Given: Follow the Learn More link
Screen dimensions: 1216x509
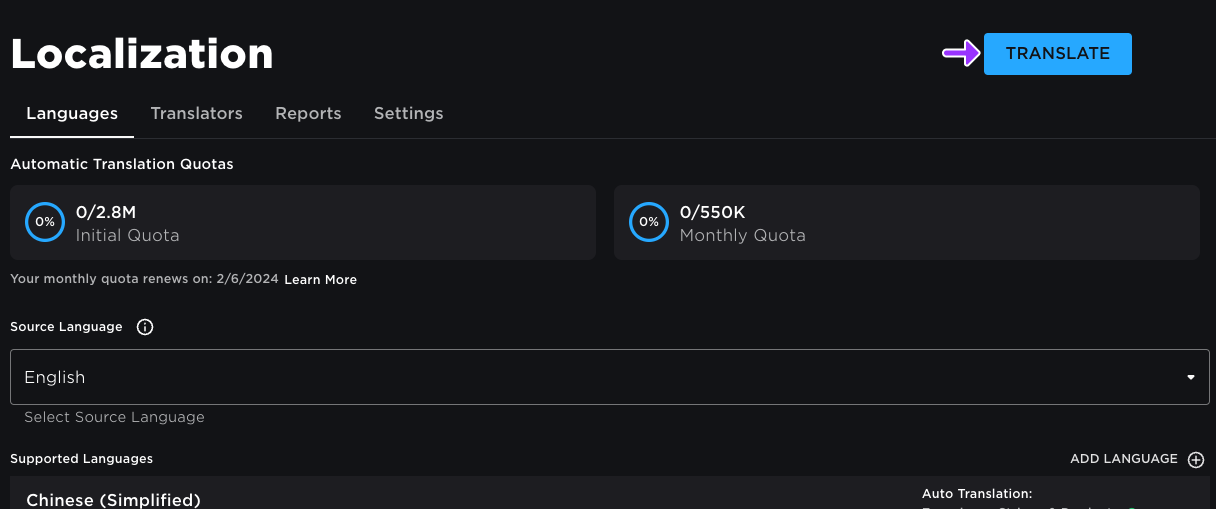Looking at the screenshot, I should pyautogui.click(x=320, y=280).
